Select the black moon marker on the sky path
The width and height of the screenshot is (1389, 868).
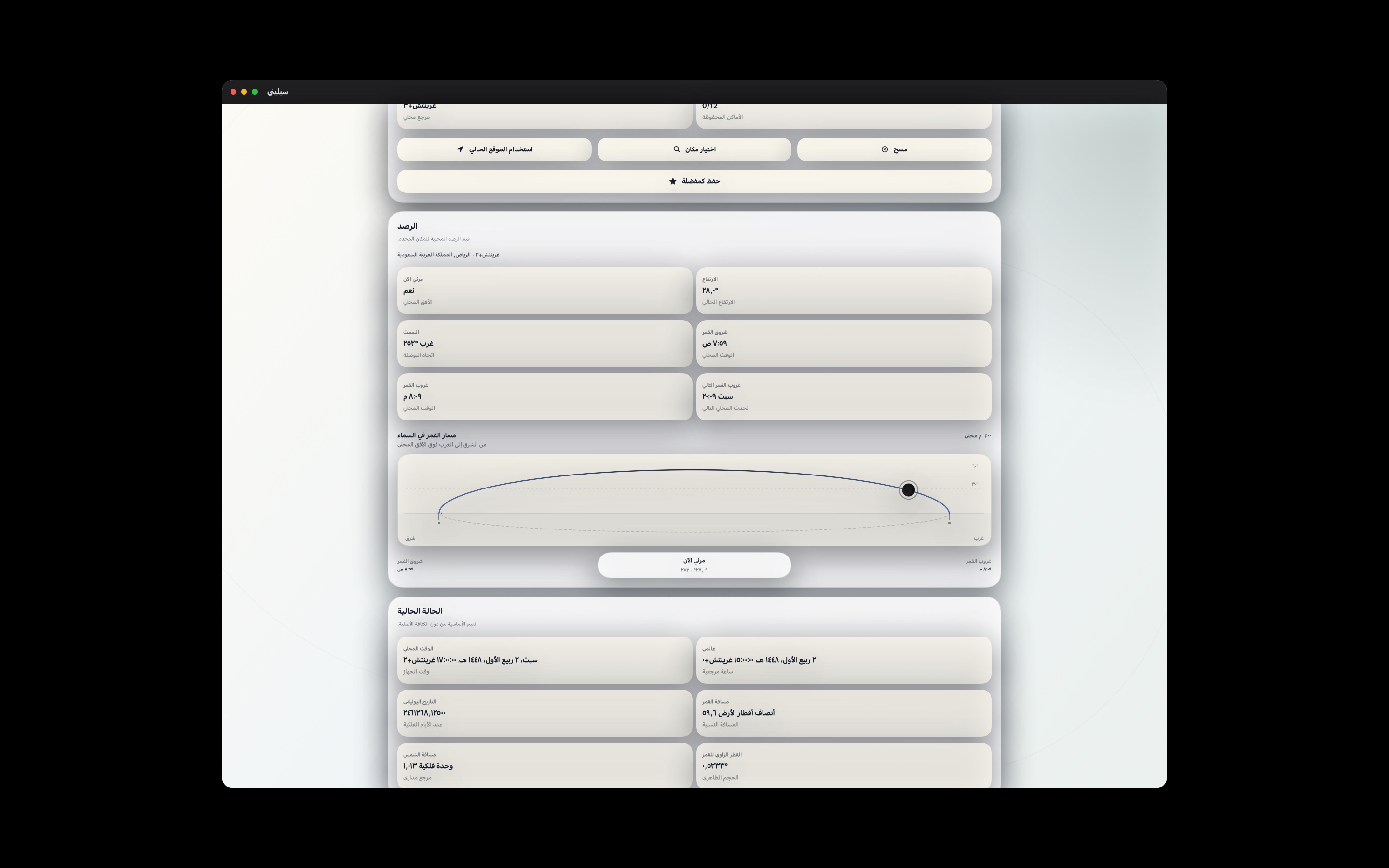908,489
